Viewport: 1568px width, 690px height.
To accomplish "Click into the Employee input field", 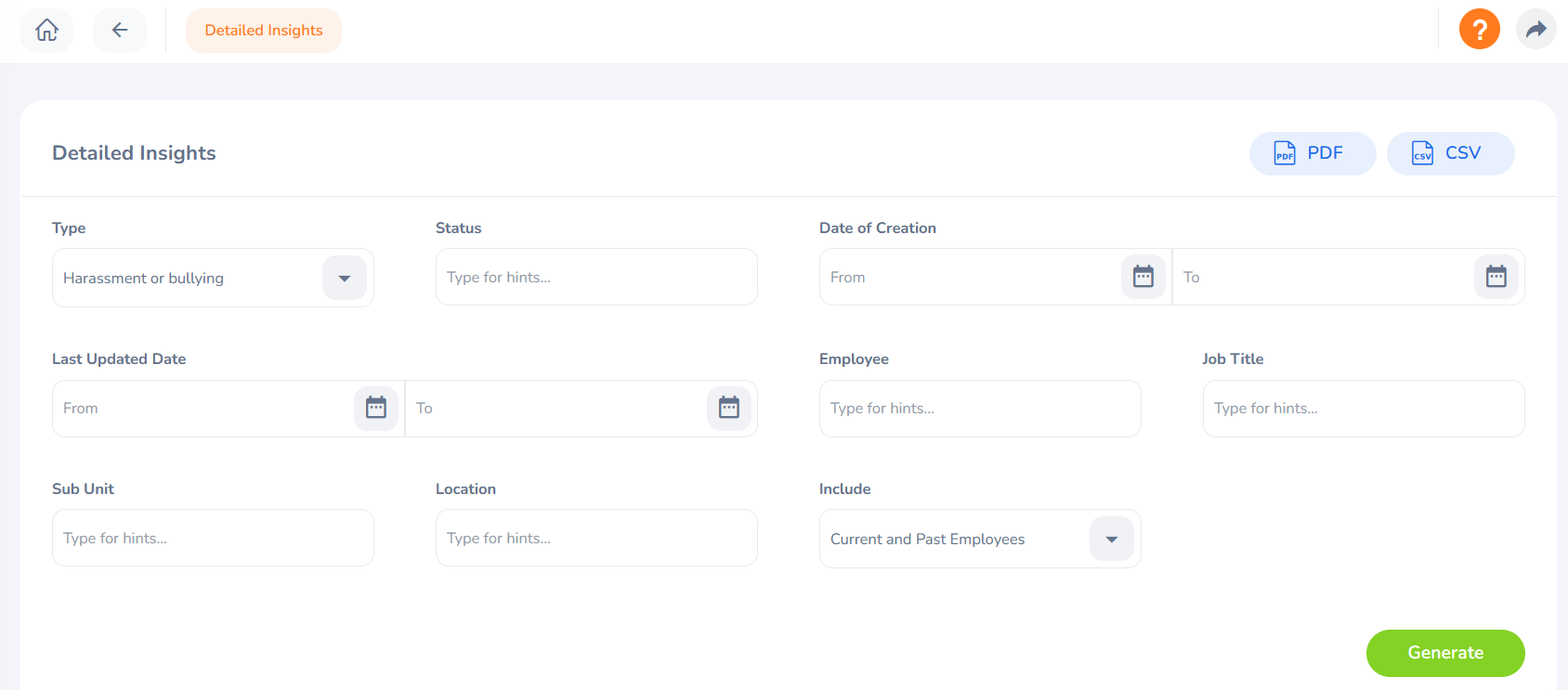I will click(x=979, y=408).
